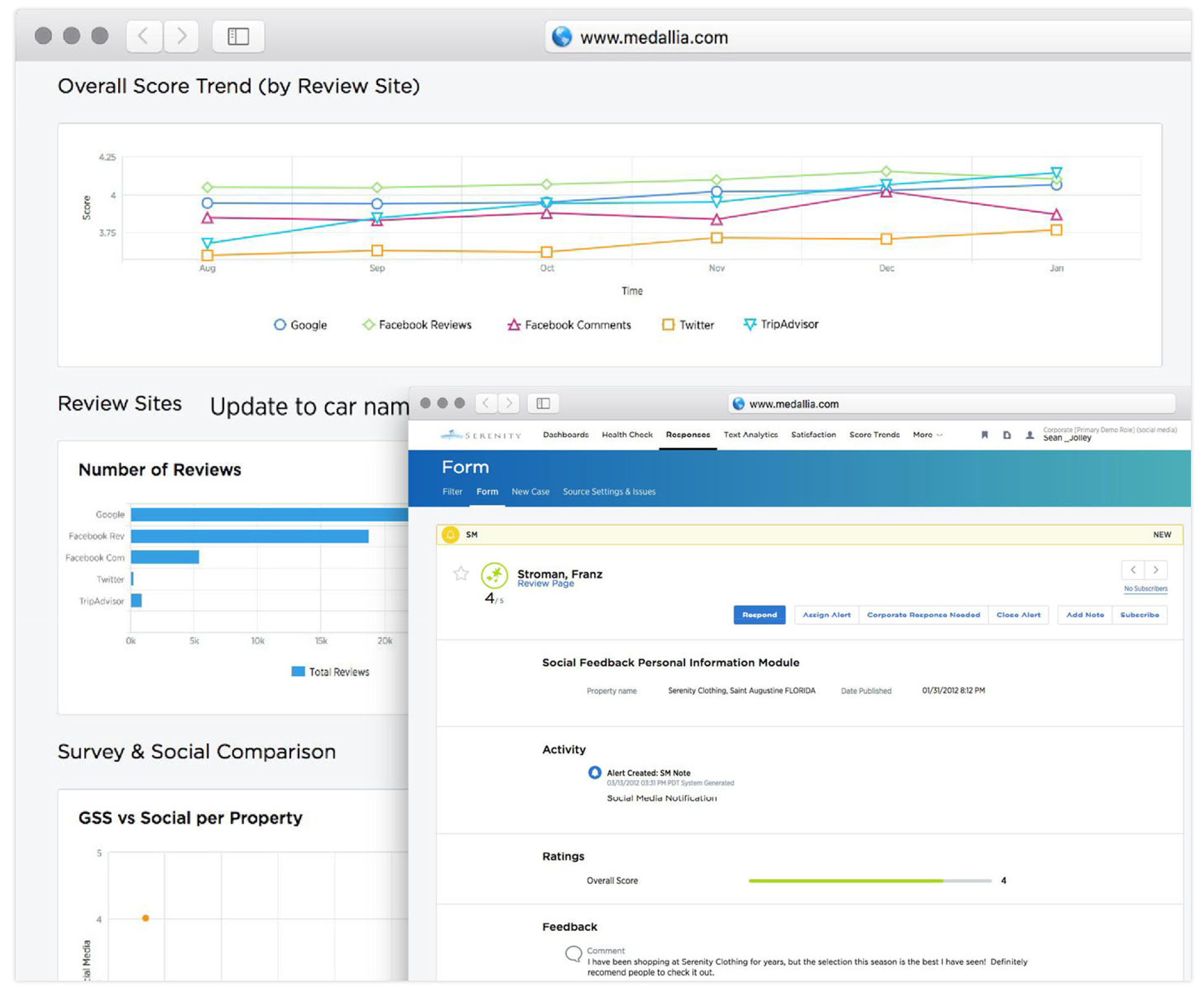
Task: Open the Responses menu
Action: 688,435
